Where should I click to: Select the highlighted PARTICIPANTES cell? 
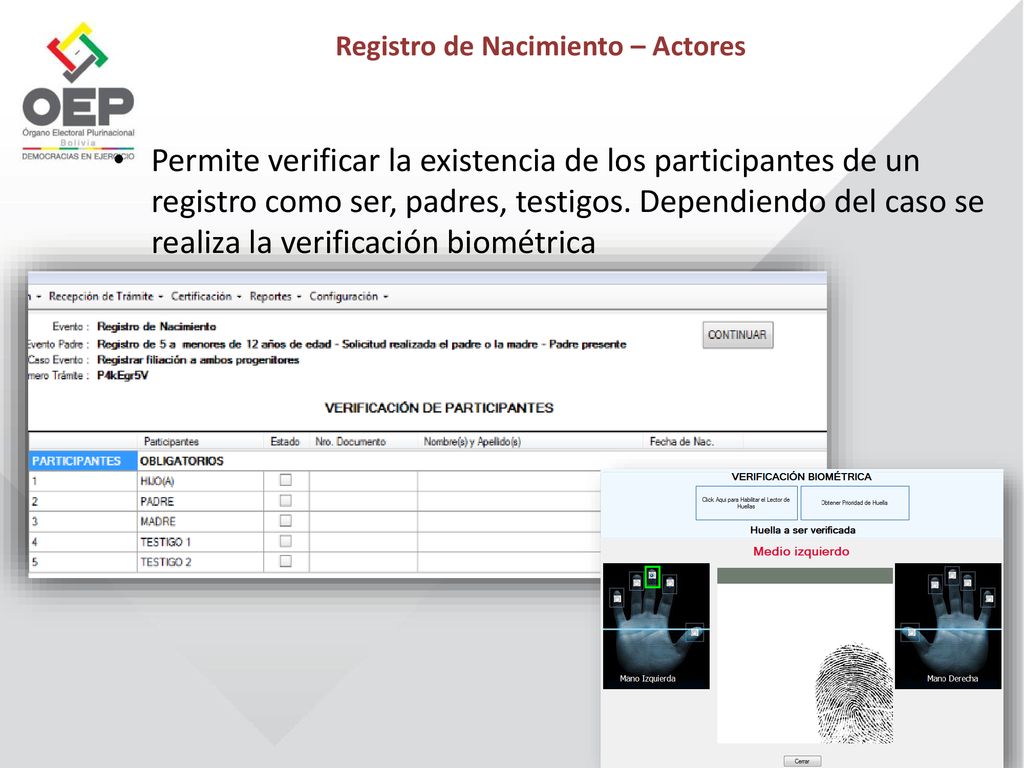[x=82, y=461]
